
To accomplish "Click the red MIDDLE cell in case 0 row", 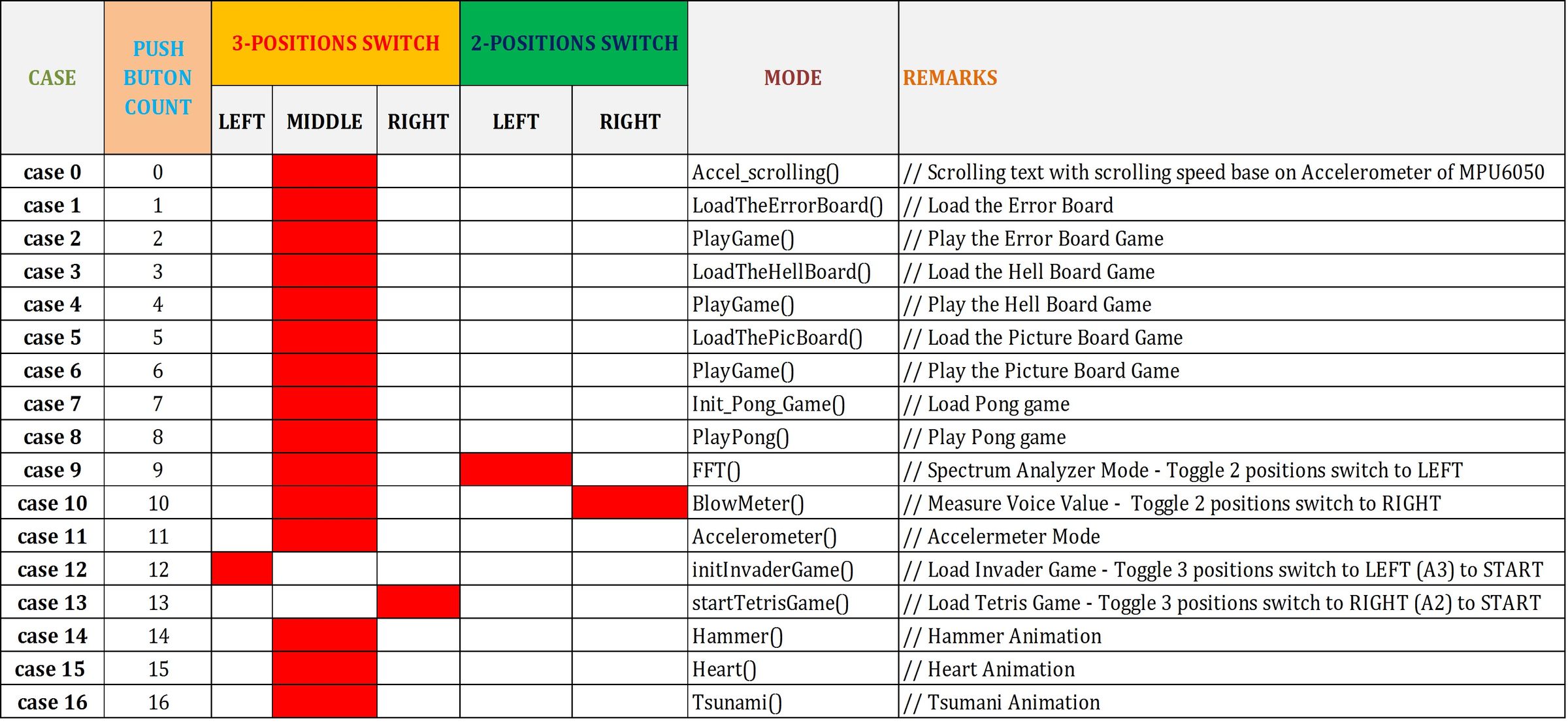I will click(x=324, y=172).
